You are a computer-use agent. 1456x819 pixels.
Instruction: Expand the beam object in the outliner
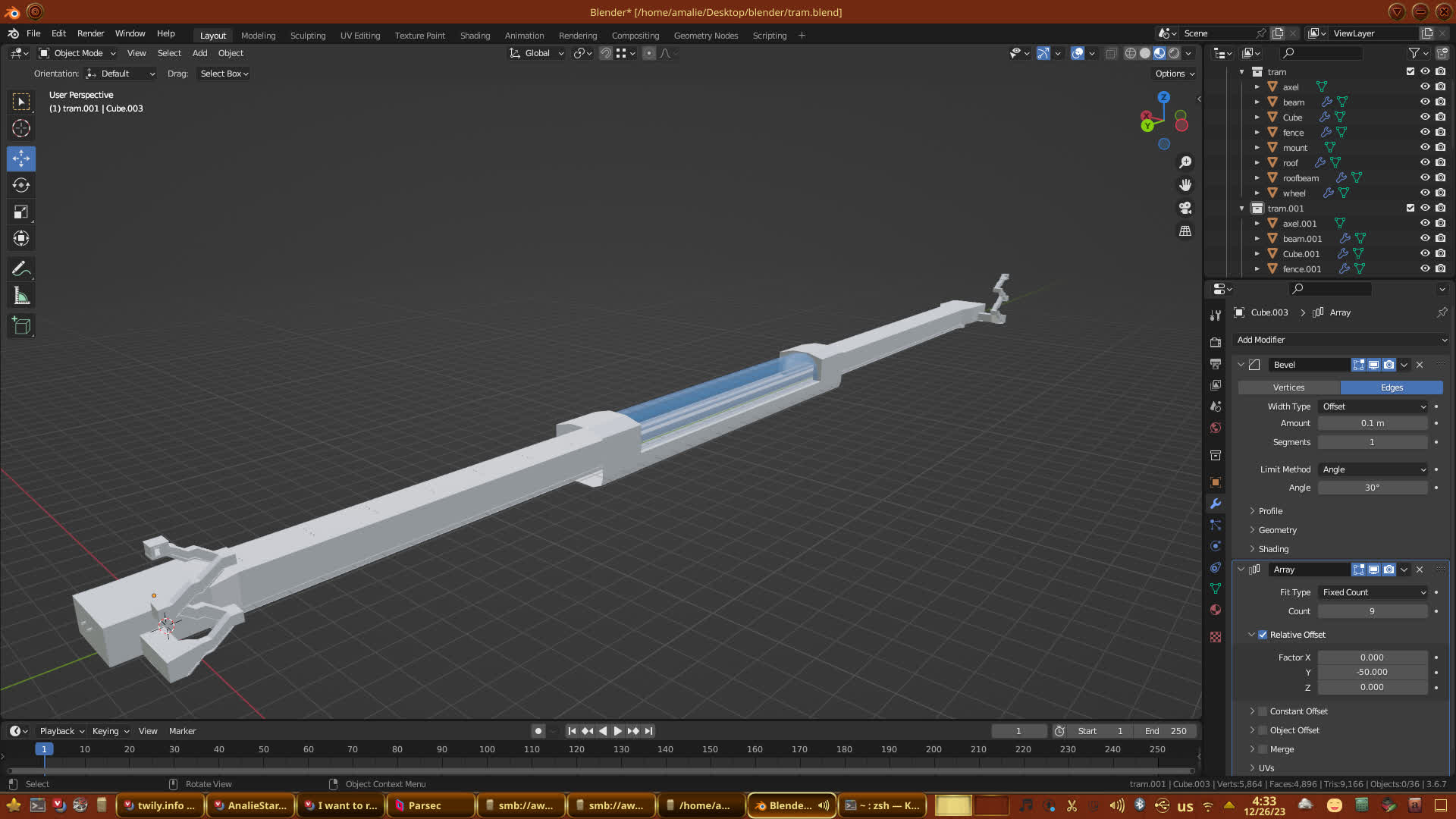(x=1257, y=102)
